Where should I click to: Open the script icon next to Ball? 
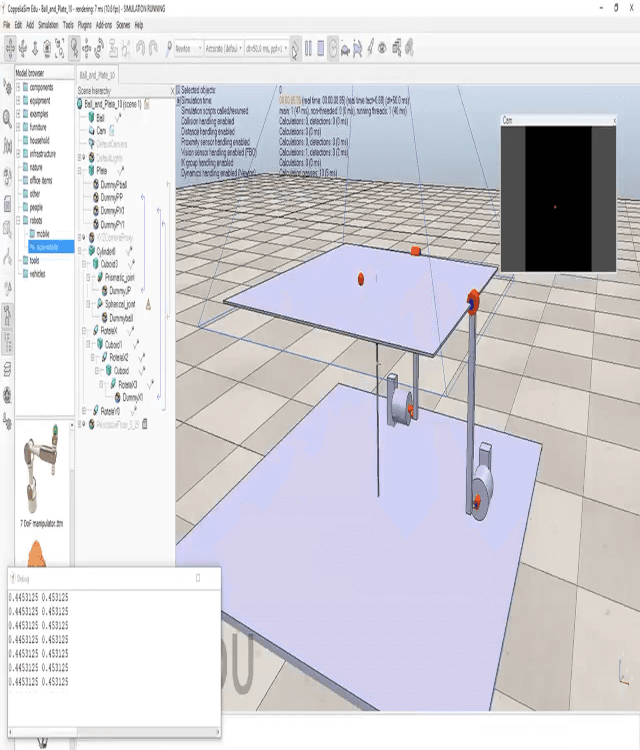119,117
